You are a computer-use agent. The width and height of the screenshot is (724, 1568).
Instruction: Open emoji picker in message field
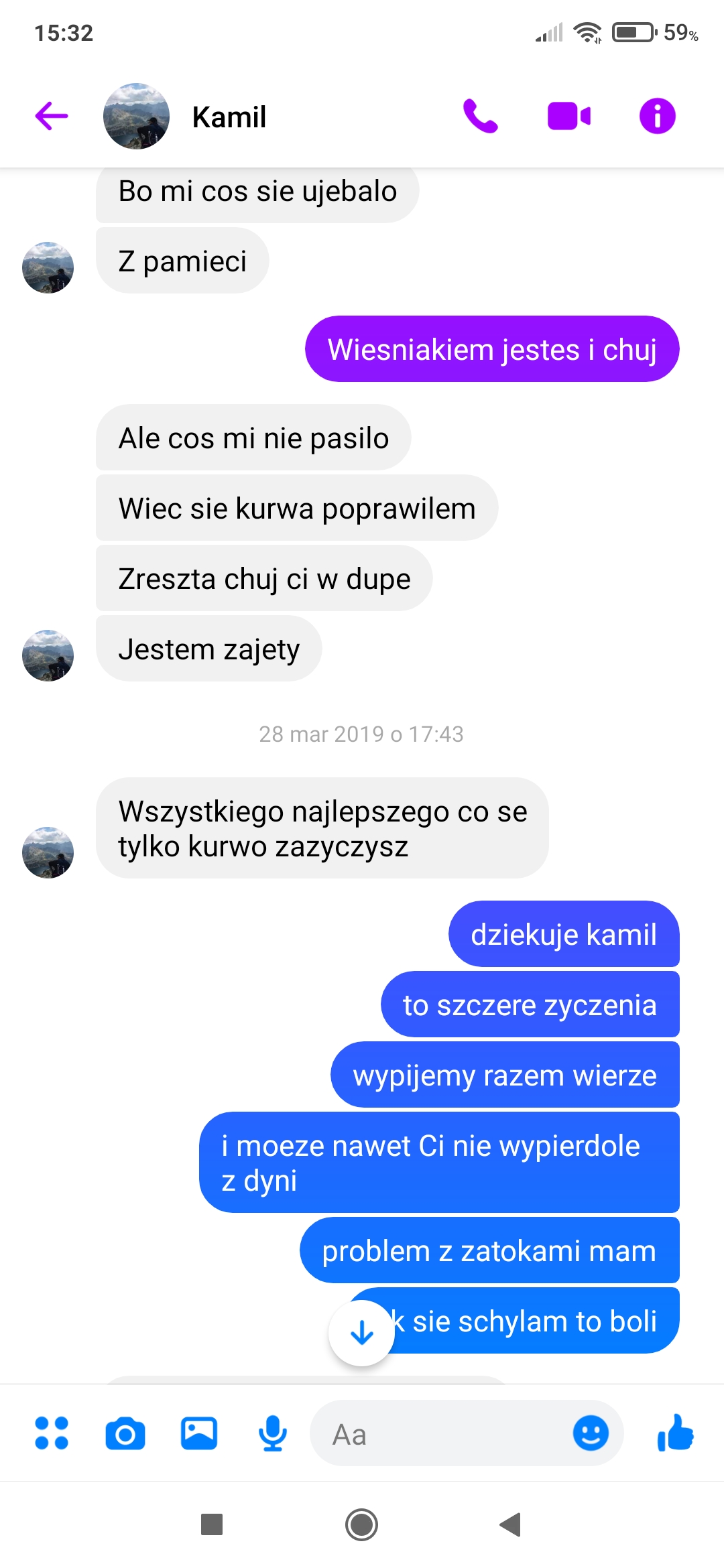[591, 1433]
